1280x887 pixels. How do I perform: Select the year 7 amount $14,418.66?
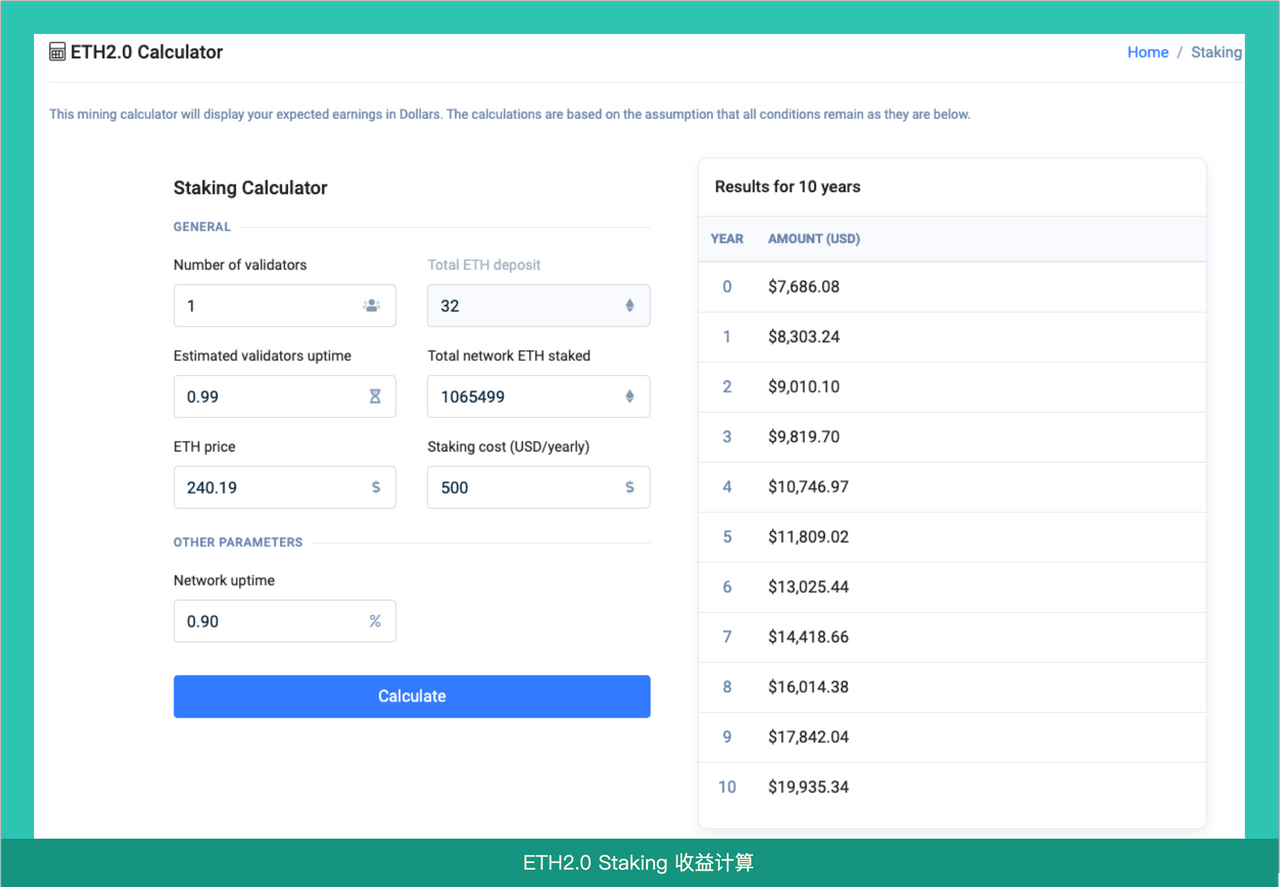[809, 637]
